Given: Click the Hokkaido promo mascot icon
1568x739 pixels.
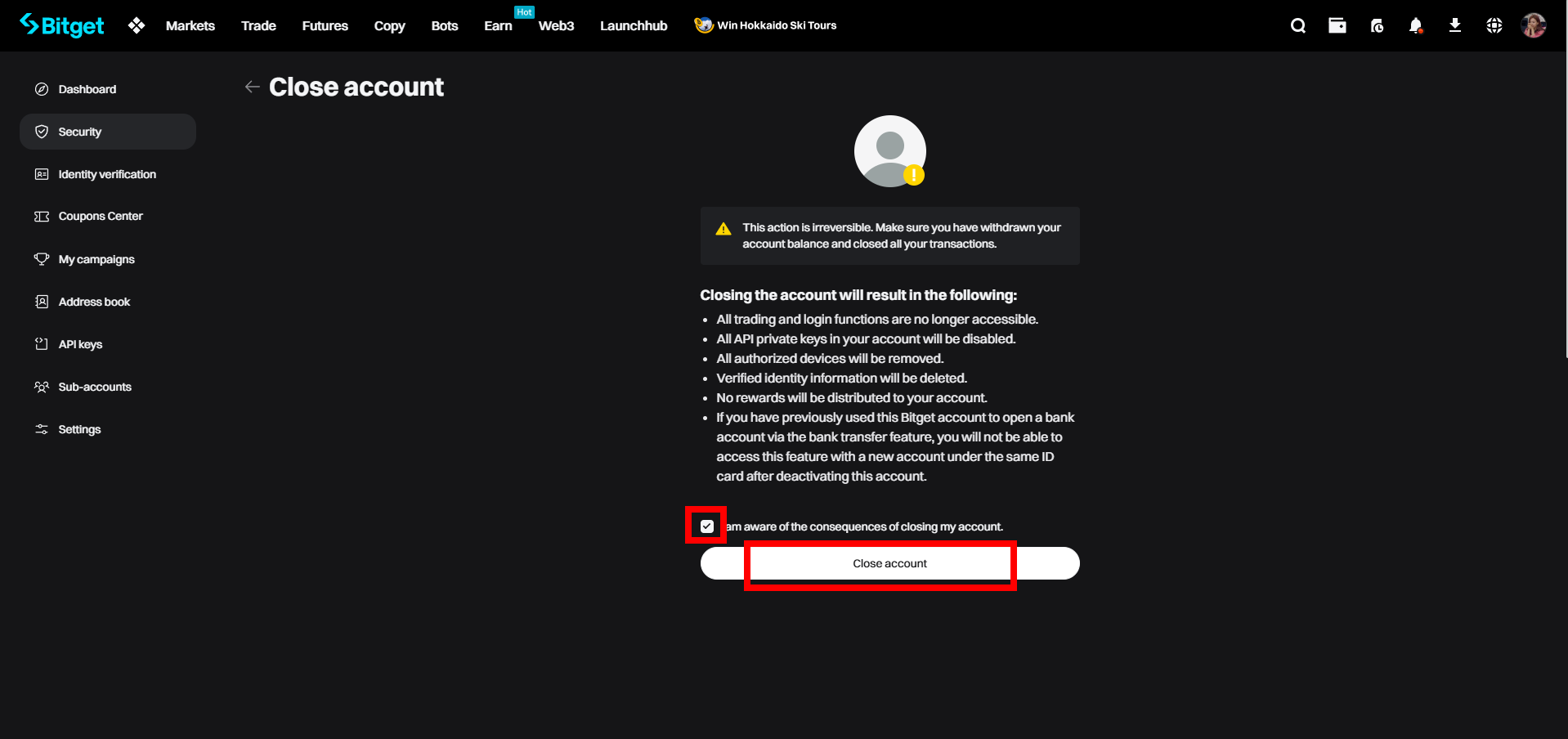Looking at the screenshot, I should [704, 25].
